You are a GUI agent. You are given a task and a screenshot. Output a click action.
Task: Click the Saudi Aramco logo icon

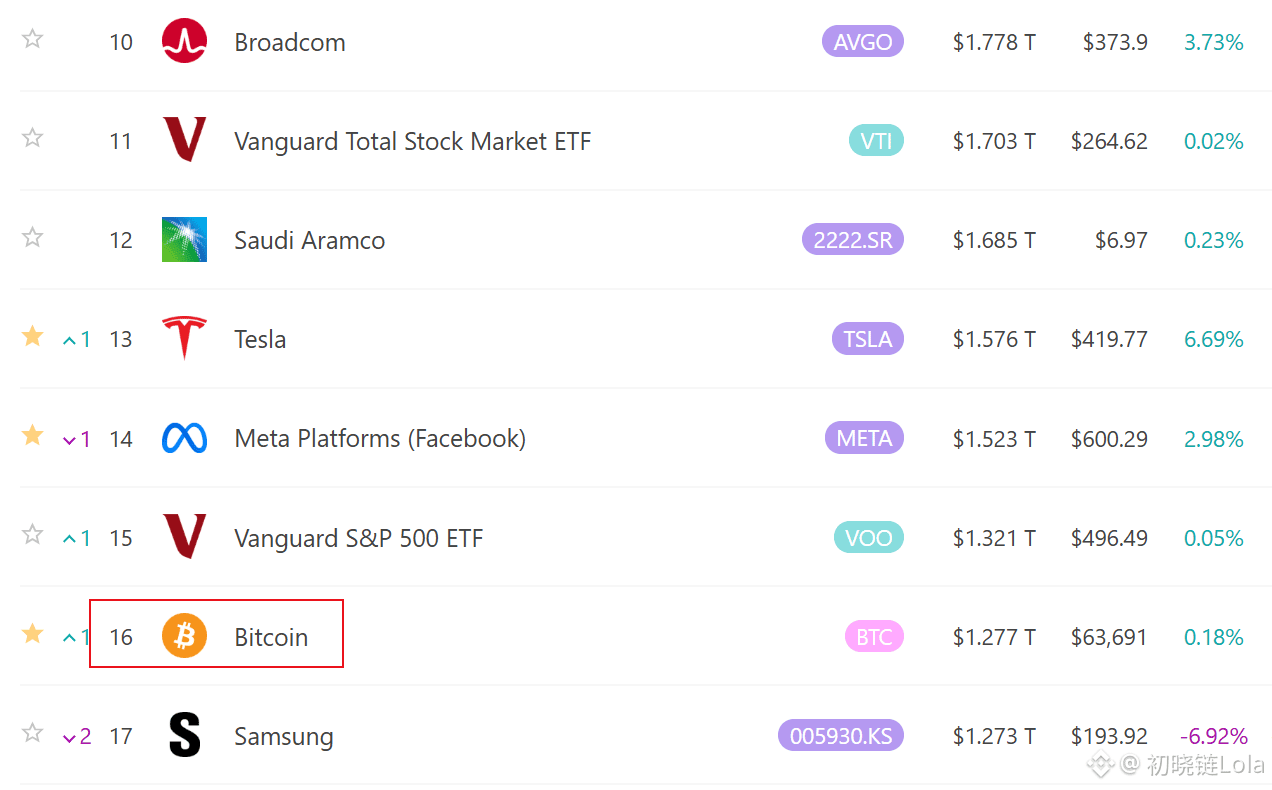click(184, 239)
